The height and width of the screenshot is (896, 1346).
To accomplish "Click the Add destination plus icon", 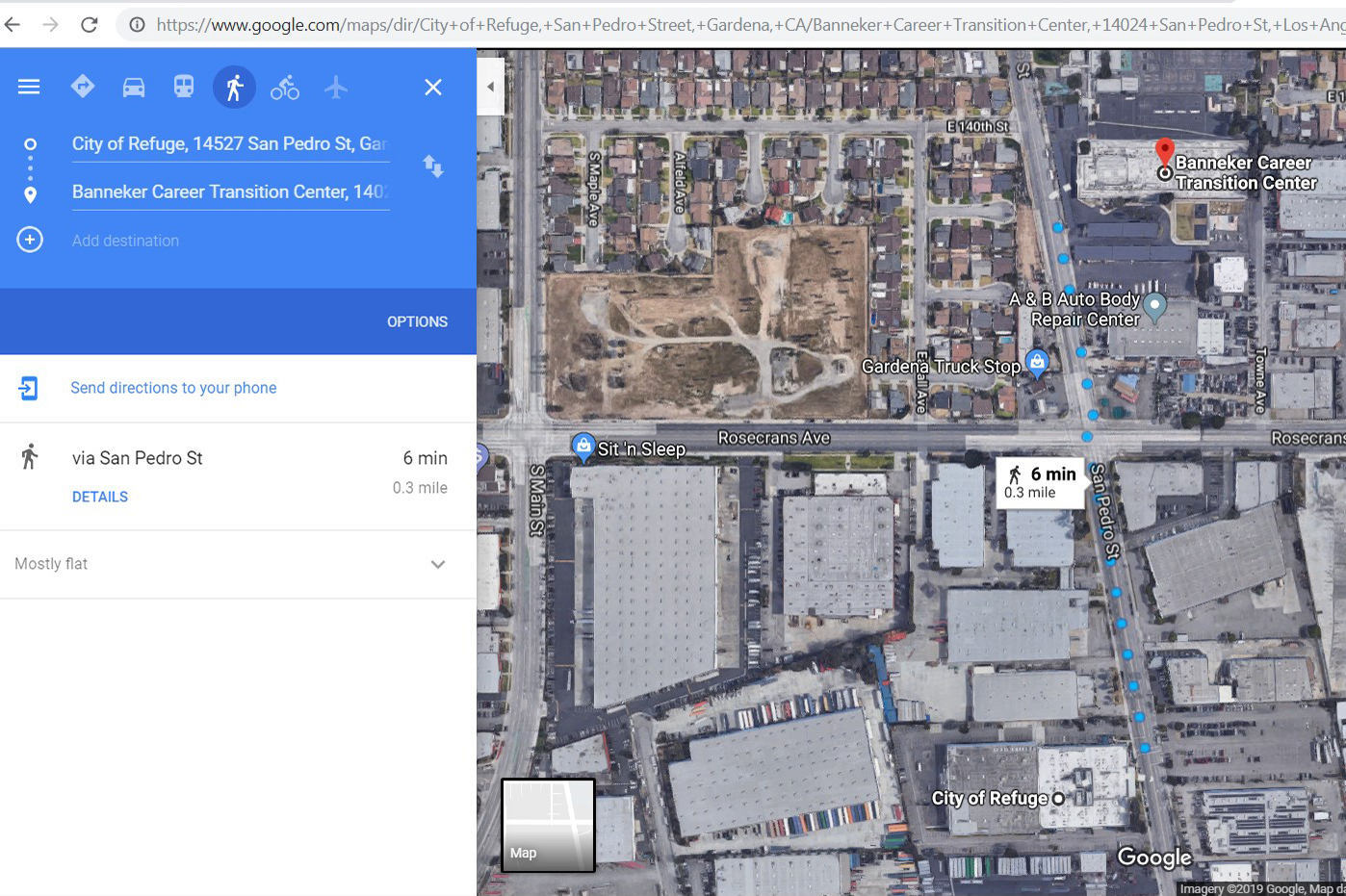I will tap(30, 240).
